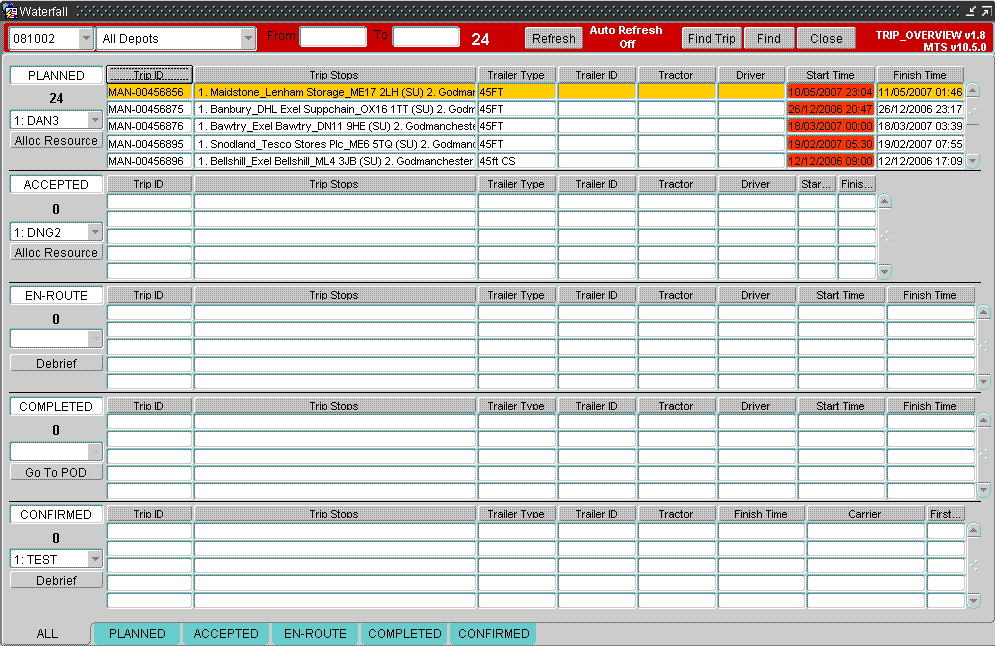Click Alloc Resource in ACCEPTED section

click(56, 253)
